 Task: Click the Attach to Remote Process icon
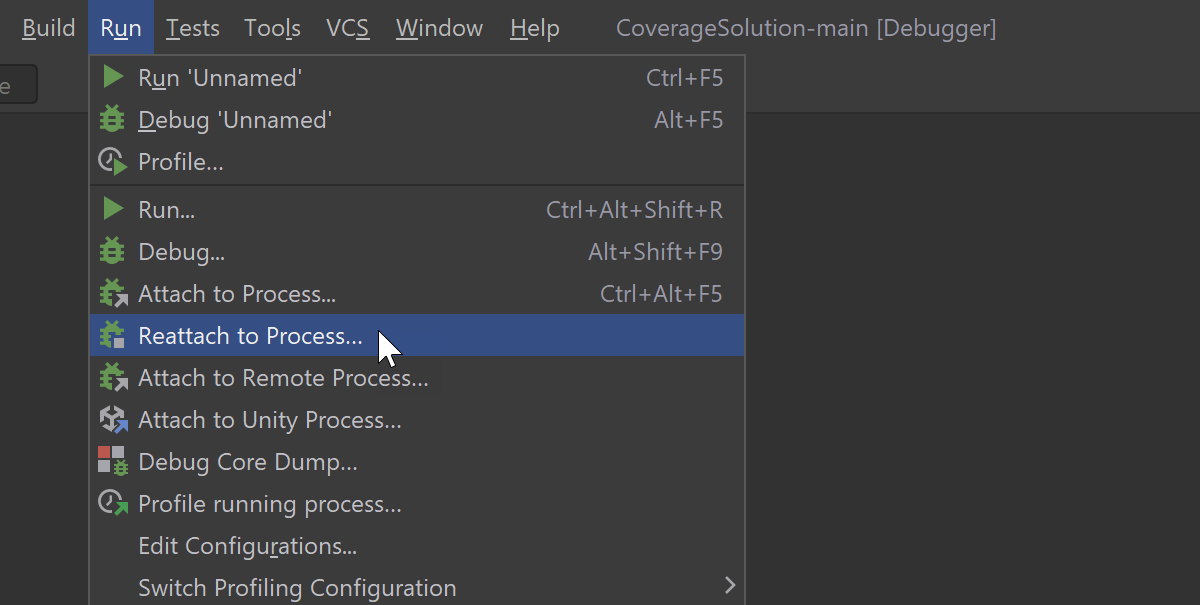tap(113, 378)
